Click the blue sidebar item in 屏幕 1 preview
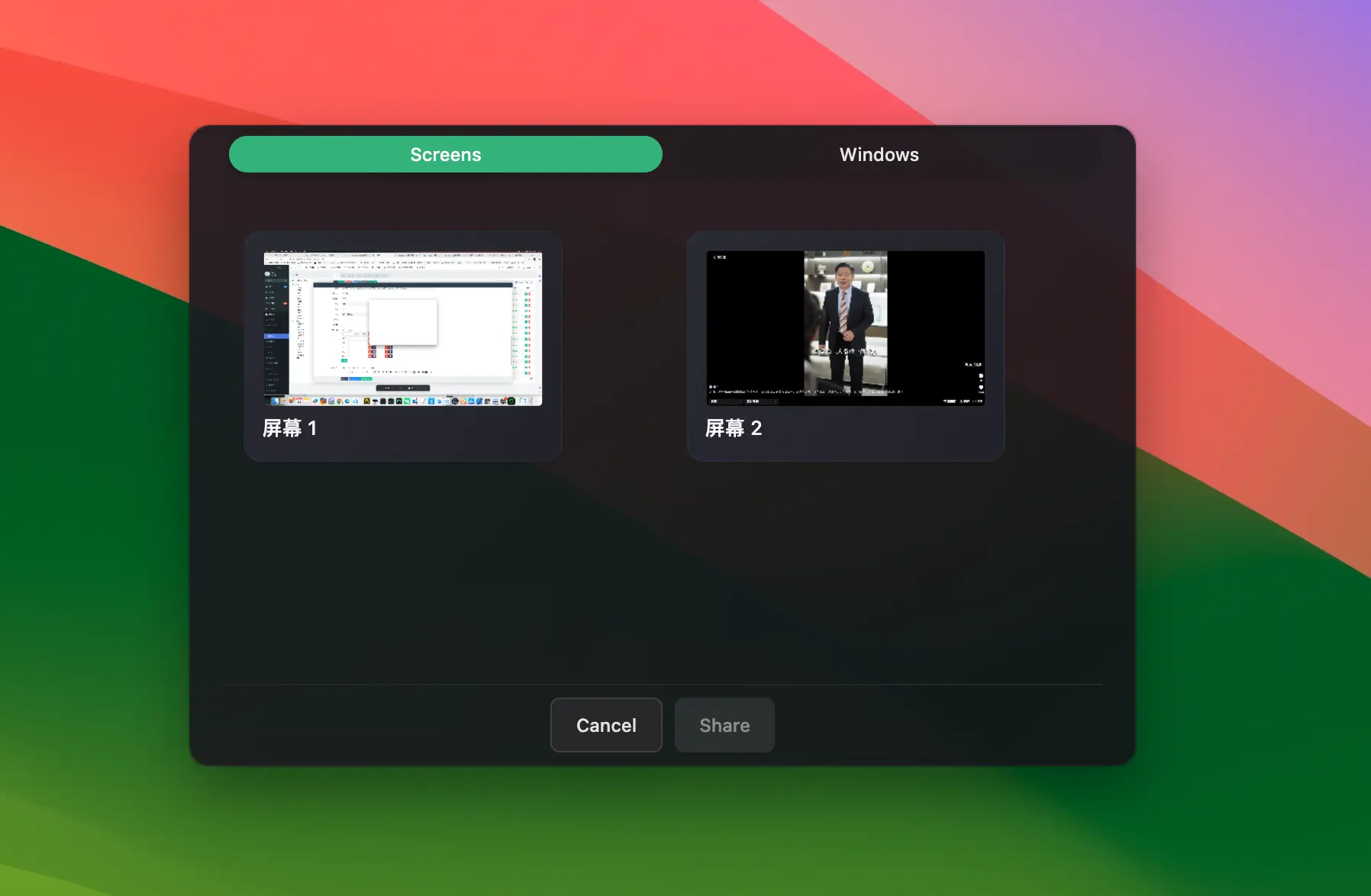 [276, 336]
